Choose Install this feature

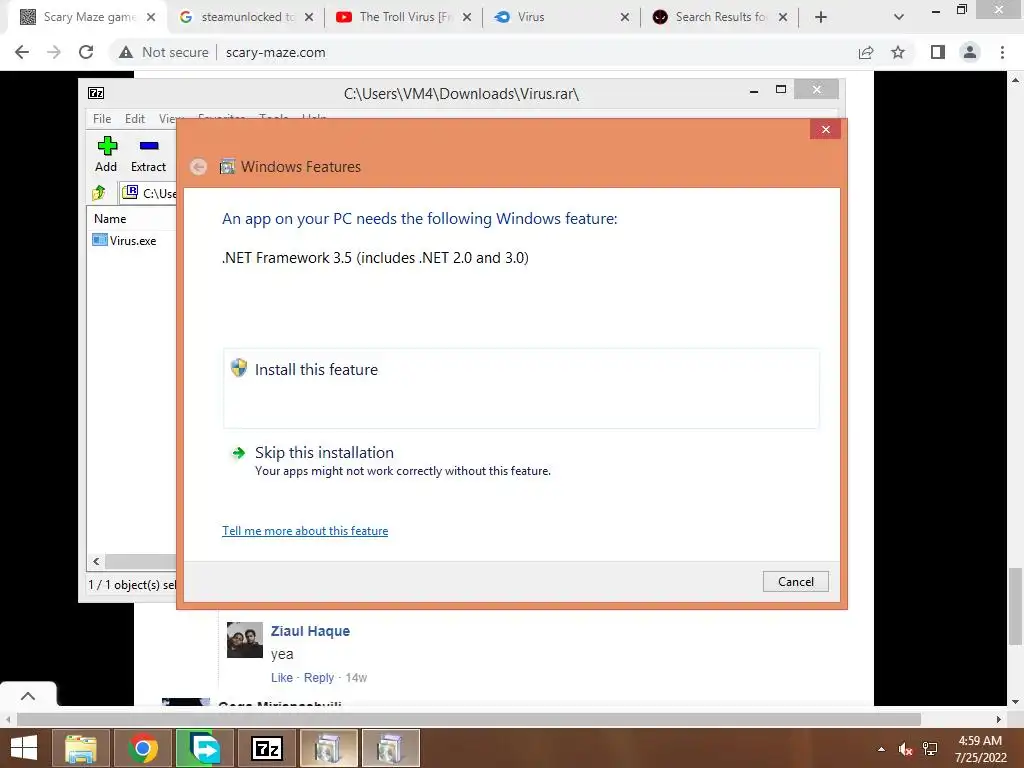pos(521,389)
